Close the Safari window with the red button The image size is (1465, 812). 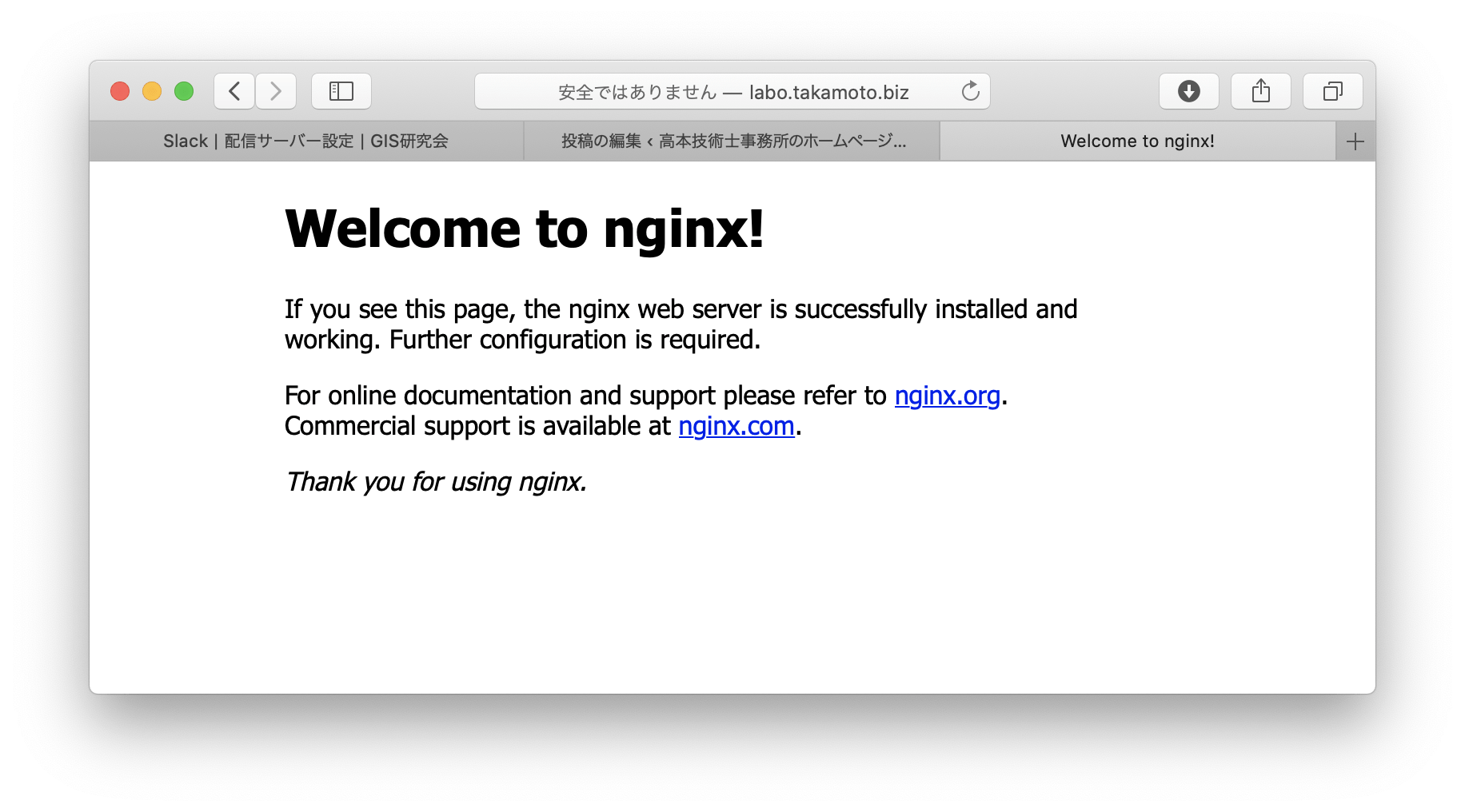pos(120,91)
